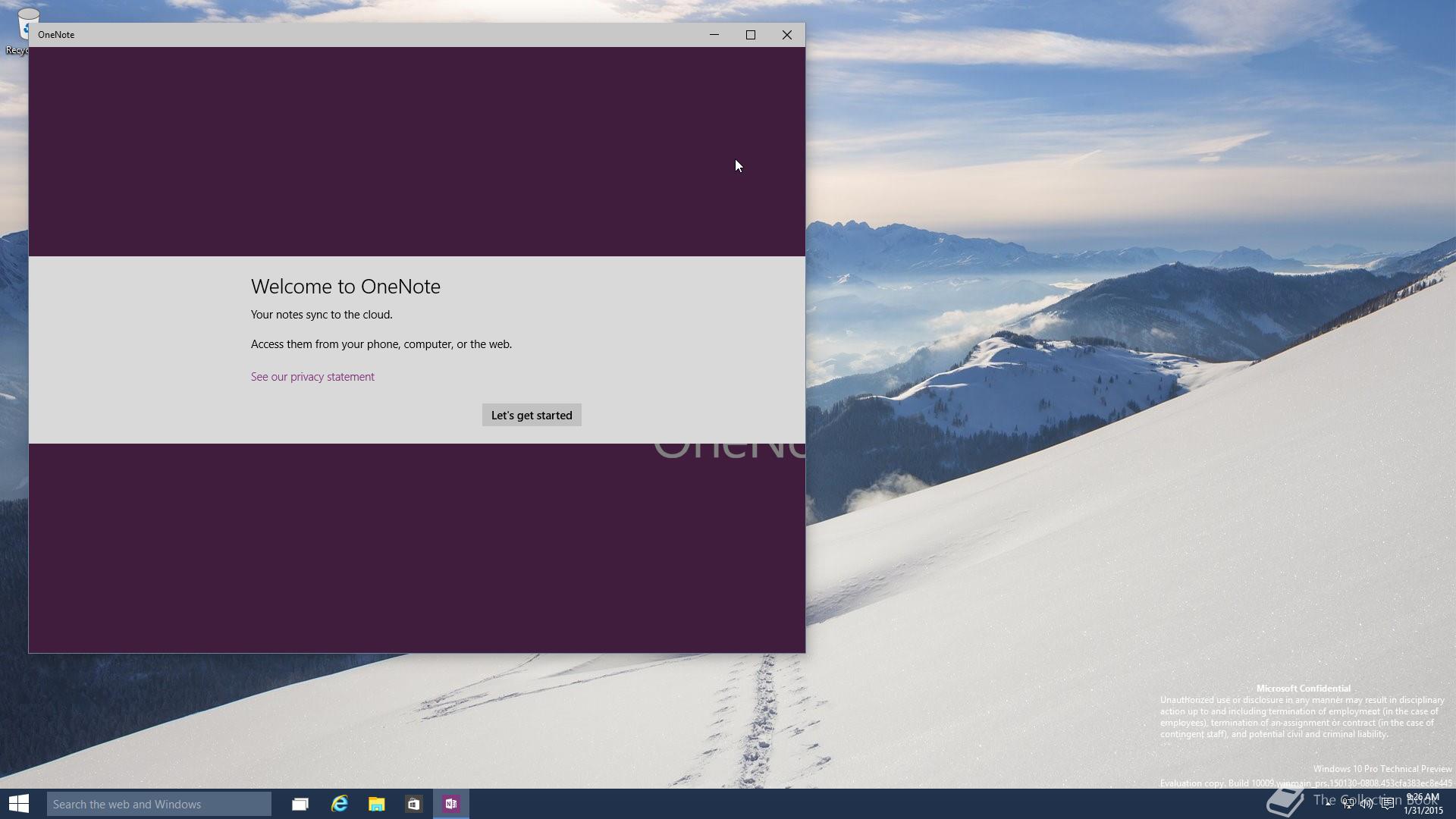Image resolution: width=1456 pixels, height=819 pixels.
Task: Click the Let's get started button
Action: click(x=532, y=415)
